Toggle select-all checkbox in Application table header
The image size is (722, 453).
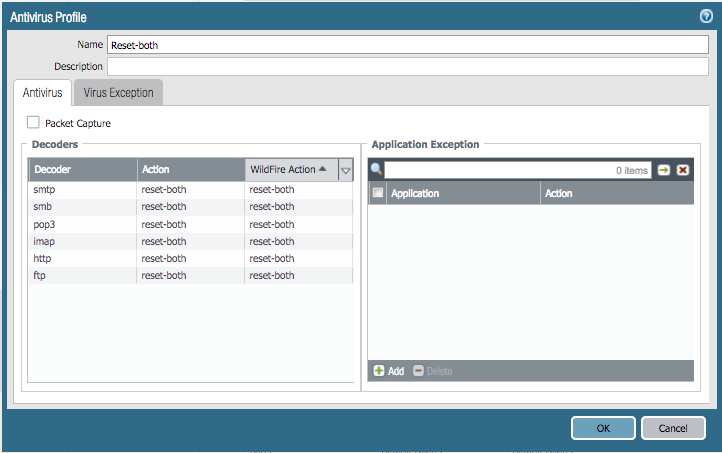(x=378, y=193)
